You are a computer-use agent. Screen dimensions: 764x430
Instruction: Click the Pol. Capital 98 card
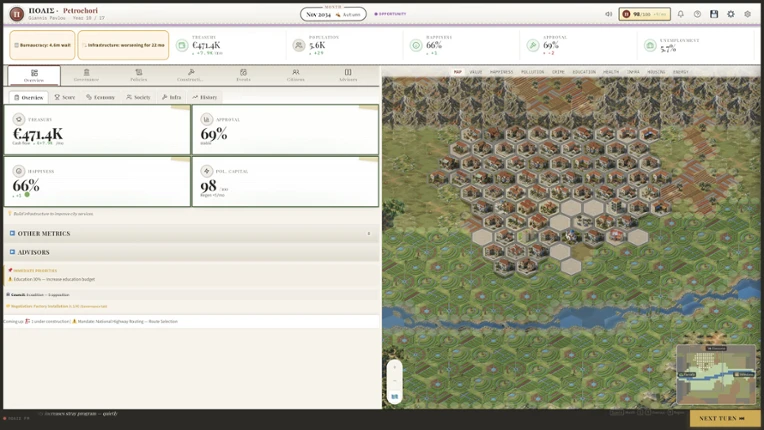pos(285,182)
